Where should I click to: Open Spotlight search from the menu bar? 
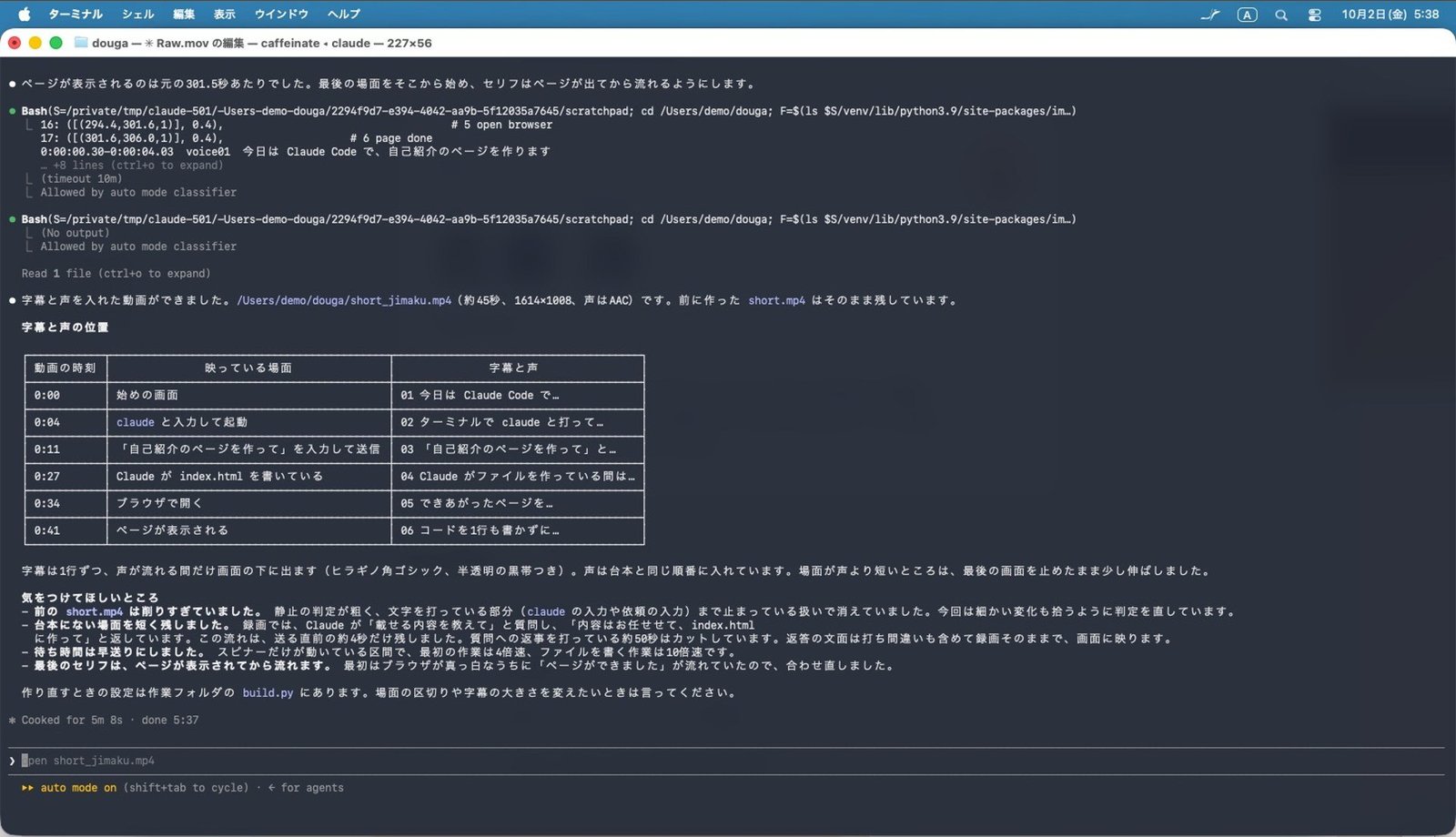coord(1281,15)
